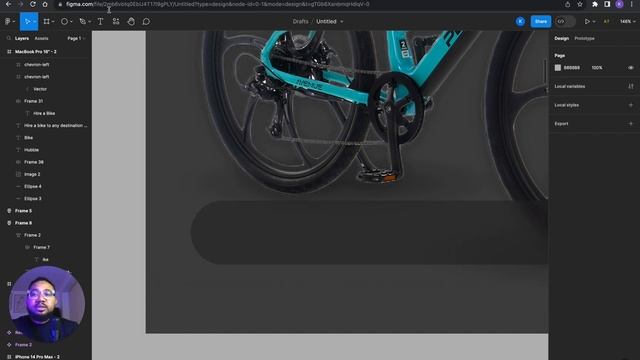Select the Comment tool
This screenshot has height=360, width=640.
146,22
